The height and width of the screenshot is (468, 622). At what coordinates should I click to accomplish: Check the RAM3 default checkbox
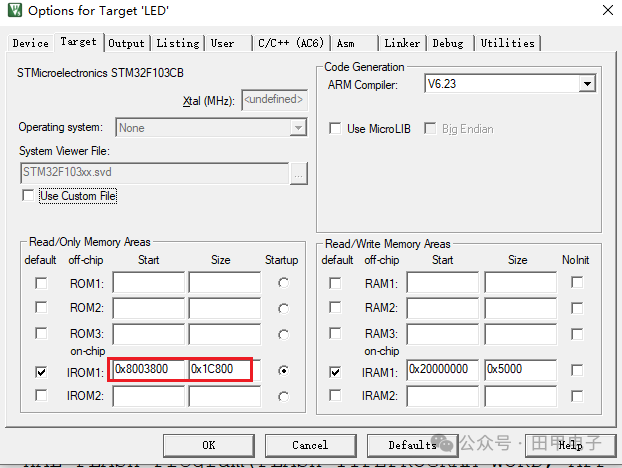[335, 333]
